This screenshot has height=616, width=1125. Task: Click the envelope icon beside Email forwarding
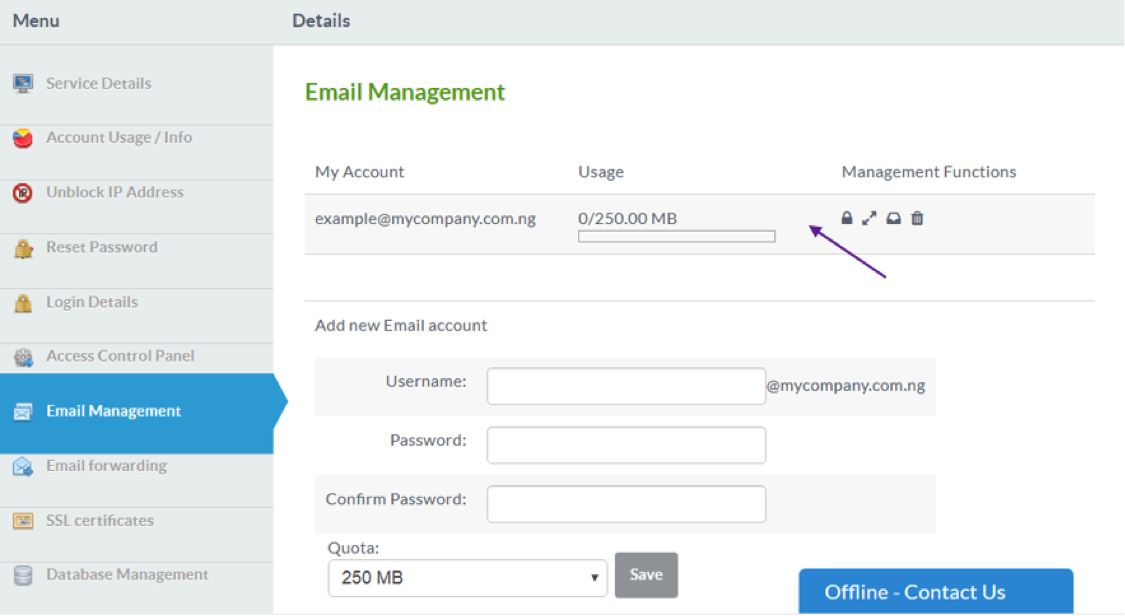pyautogui.click(x=23, y=467)
